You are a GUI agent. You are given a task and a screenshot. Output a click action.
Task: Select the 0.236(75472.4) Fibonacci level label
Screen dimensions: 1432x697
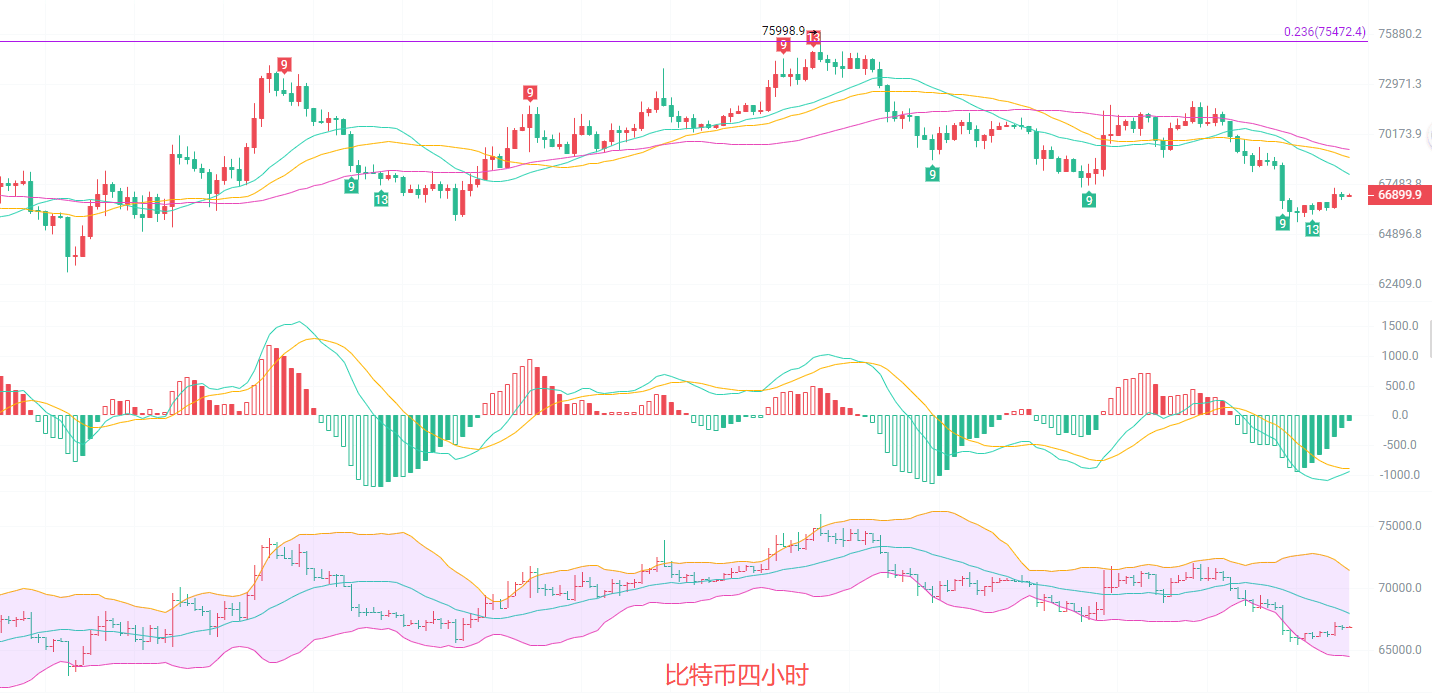coord(1324,32)
